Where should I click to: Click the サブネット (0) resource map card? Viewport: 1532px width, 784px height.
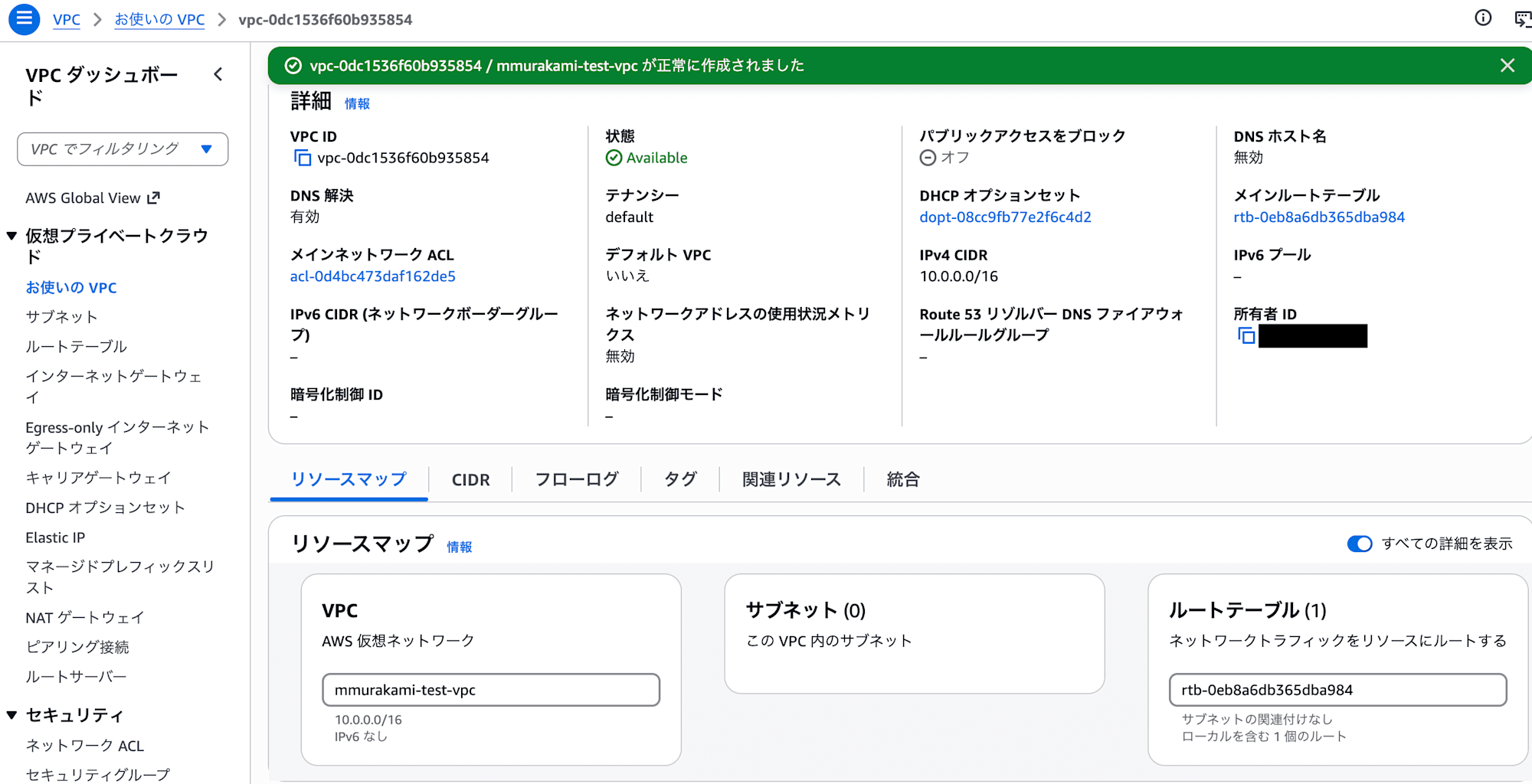pos(914,634)
